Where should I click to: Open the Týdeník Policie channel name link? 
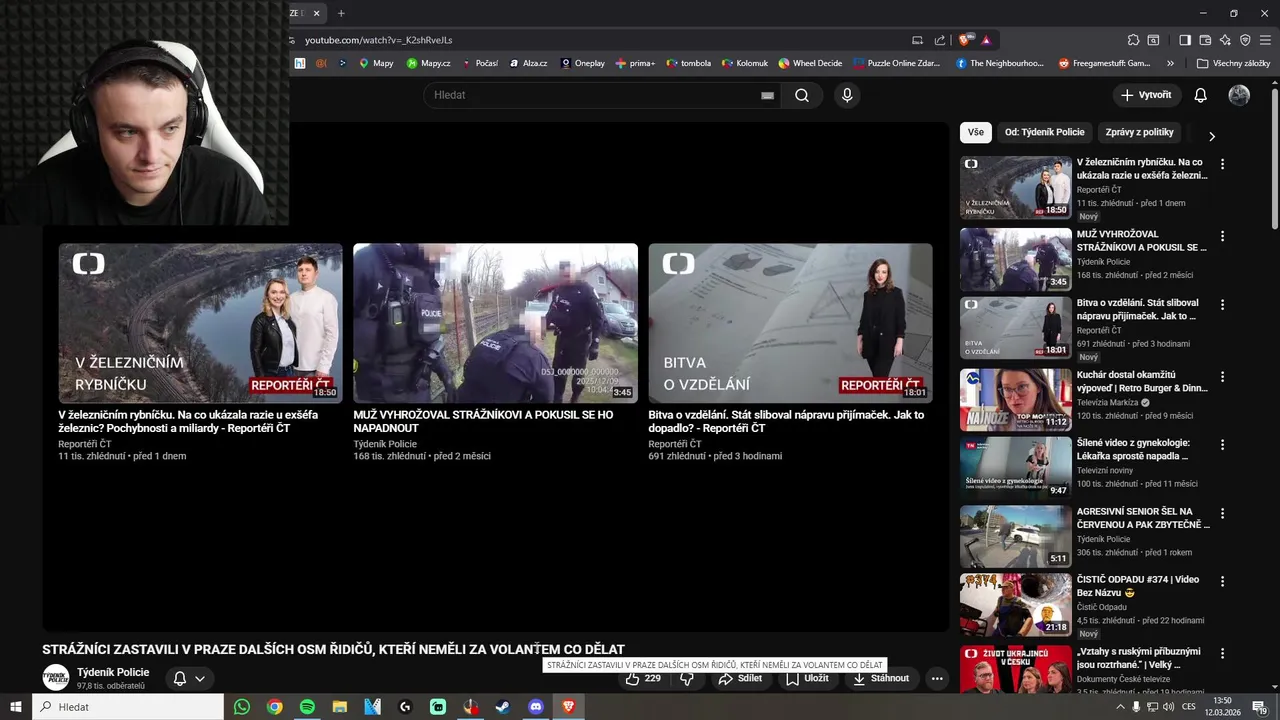pos(113,672)
